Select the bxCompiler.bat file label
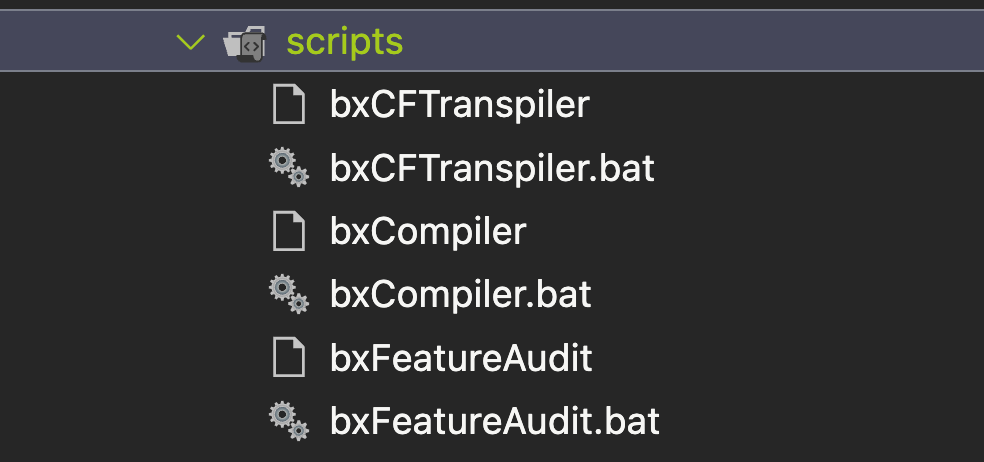The height and width of the screenshot is (462, 984). pyautogui.click(x=461, y=294)
